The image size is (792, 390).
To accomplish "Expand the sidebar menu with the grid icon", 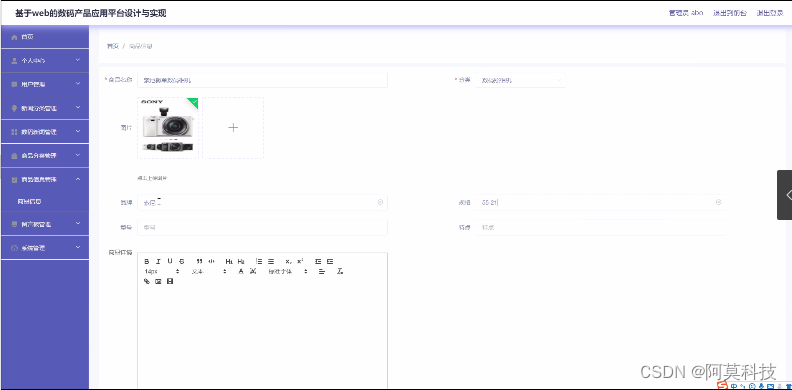I will pos(44,131).
